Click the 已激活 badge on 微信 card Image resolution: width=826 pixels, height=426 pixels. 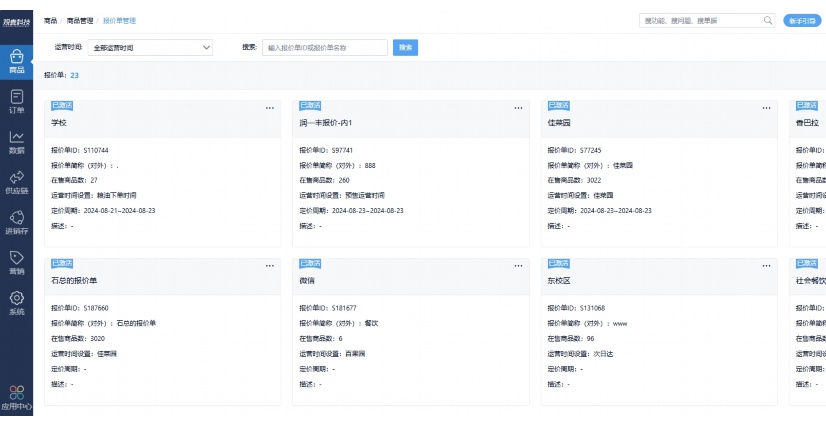click(x=310, y=263)
